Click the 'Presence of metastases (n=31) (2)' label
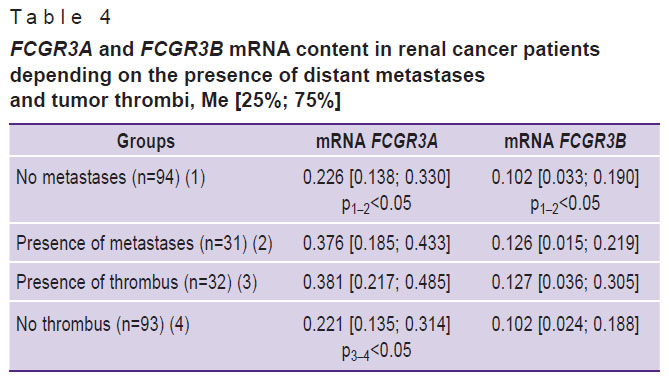 (144, 244)
